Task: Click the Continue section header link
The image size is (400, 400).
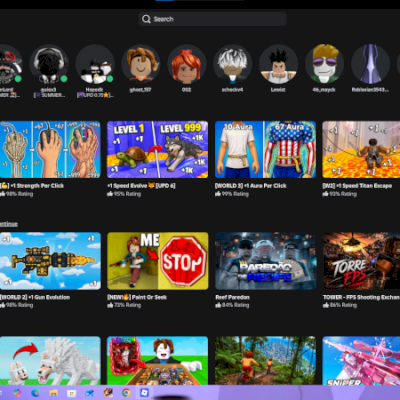Action: pyautogui.click(x=9, y=224)
